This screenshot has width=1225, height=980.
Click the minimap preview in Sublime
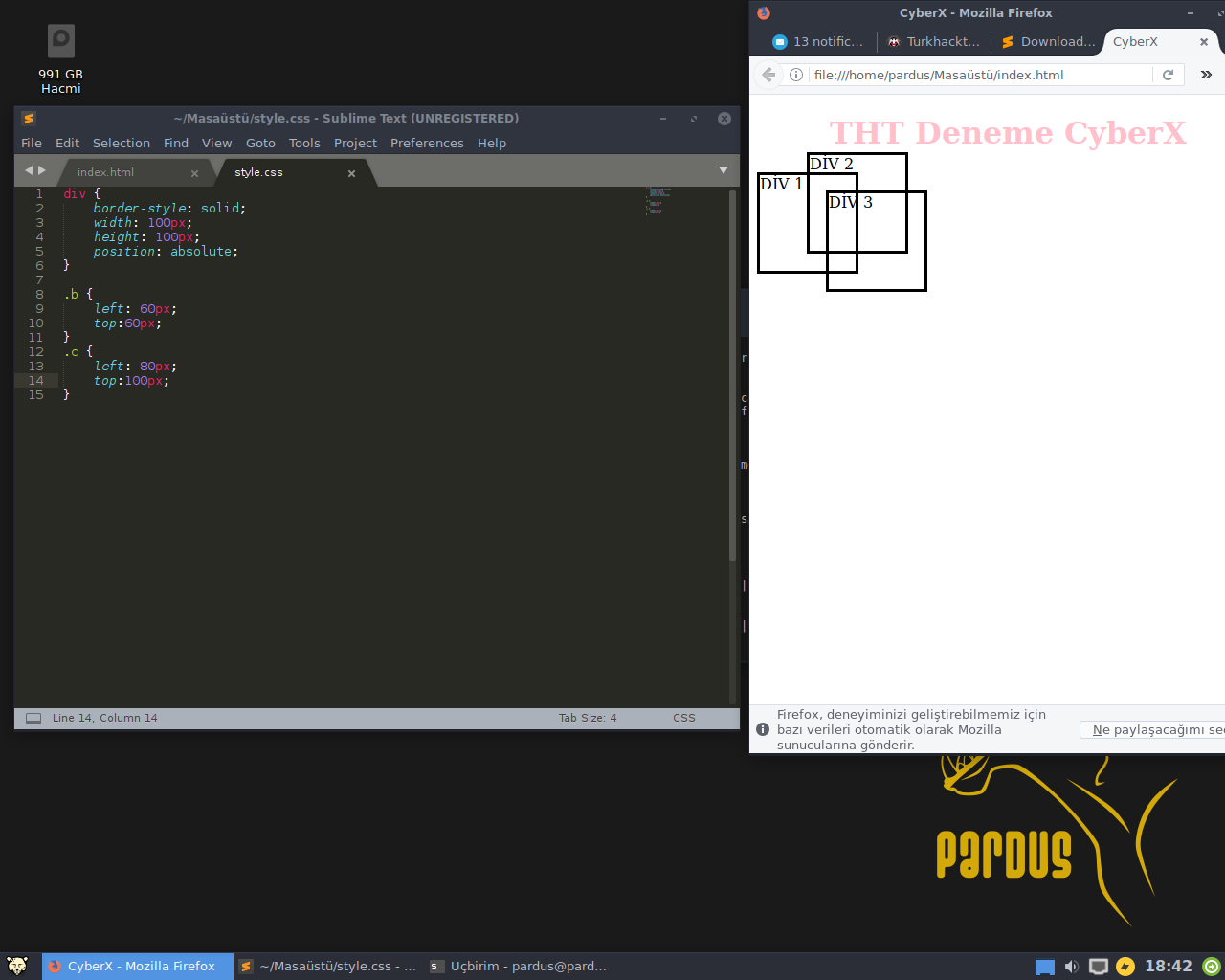point(658,201)
